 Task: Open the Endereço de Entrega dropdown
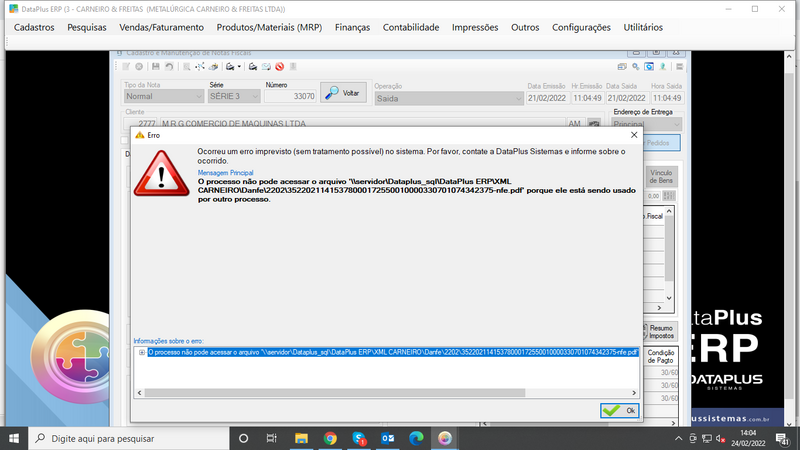coord(646,123)
